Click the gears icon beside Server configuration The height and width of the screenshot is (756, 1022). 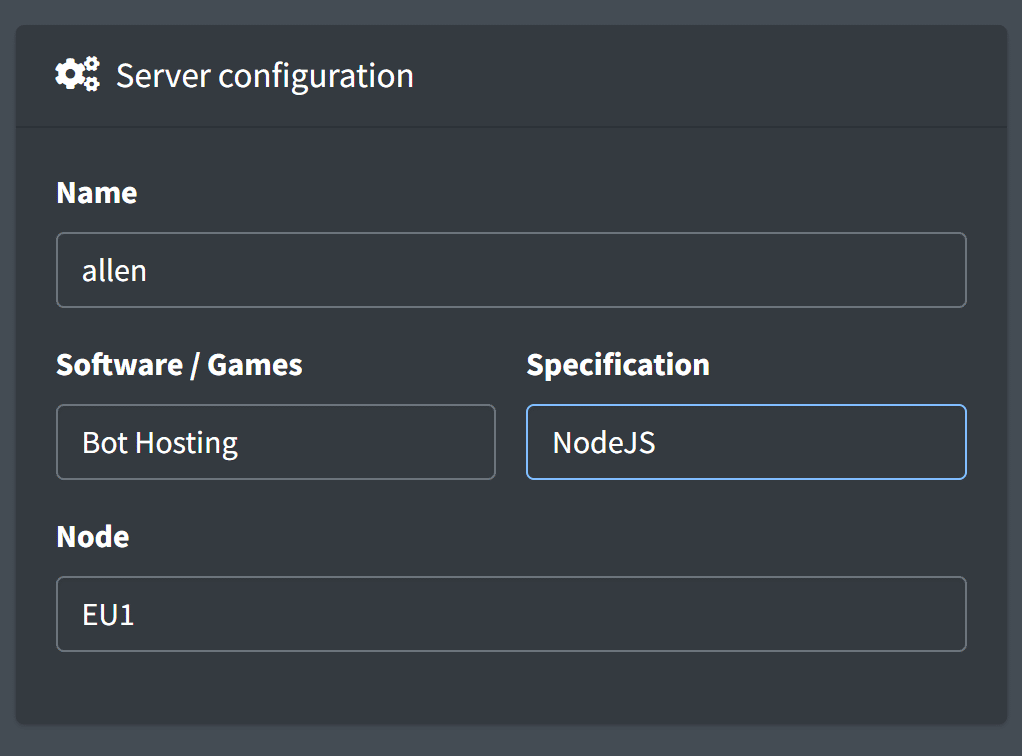77,75
